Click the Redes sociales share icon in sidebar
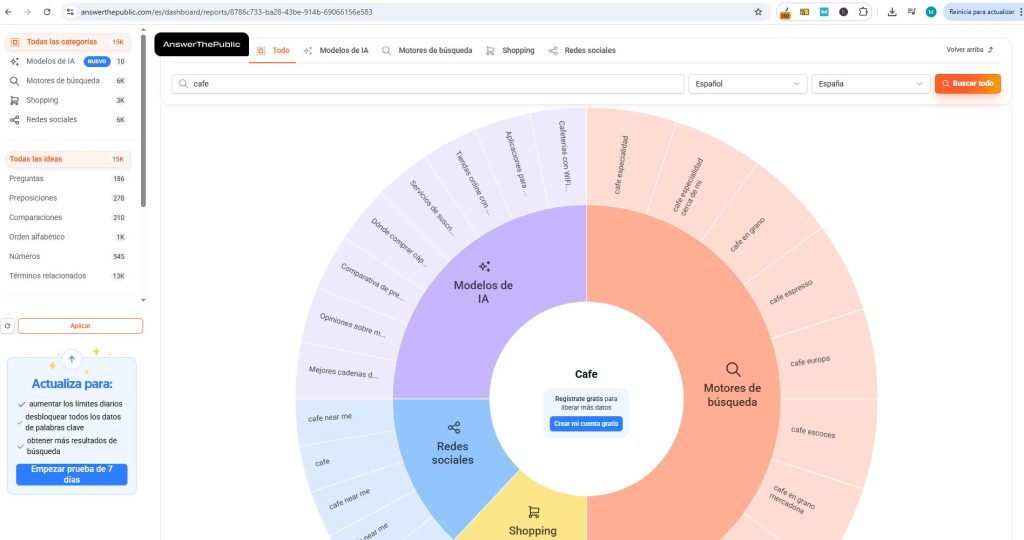1024x540 pixels. point(14,120)
